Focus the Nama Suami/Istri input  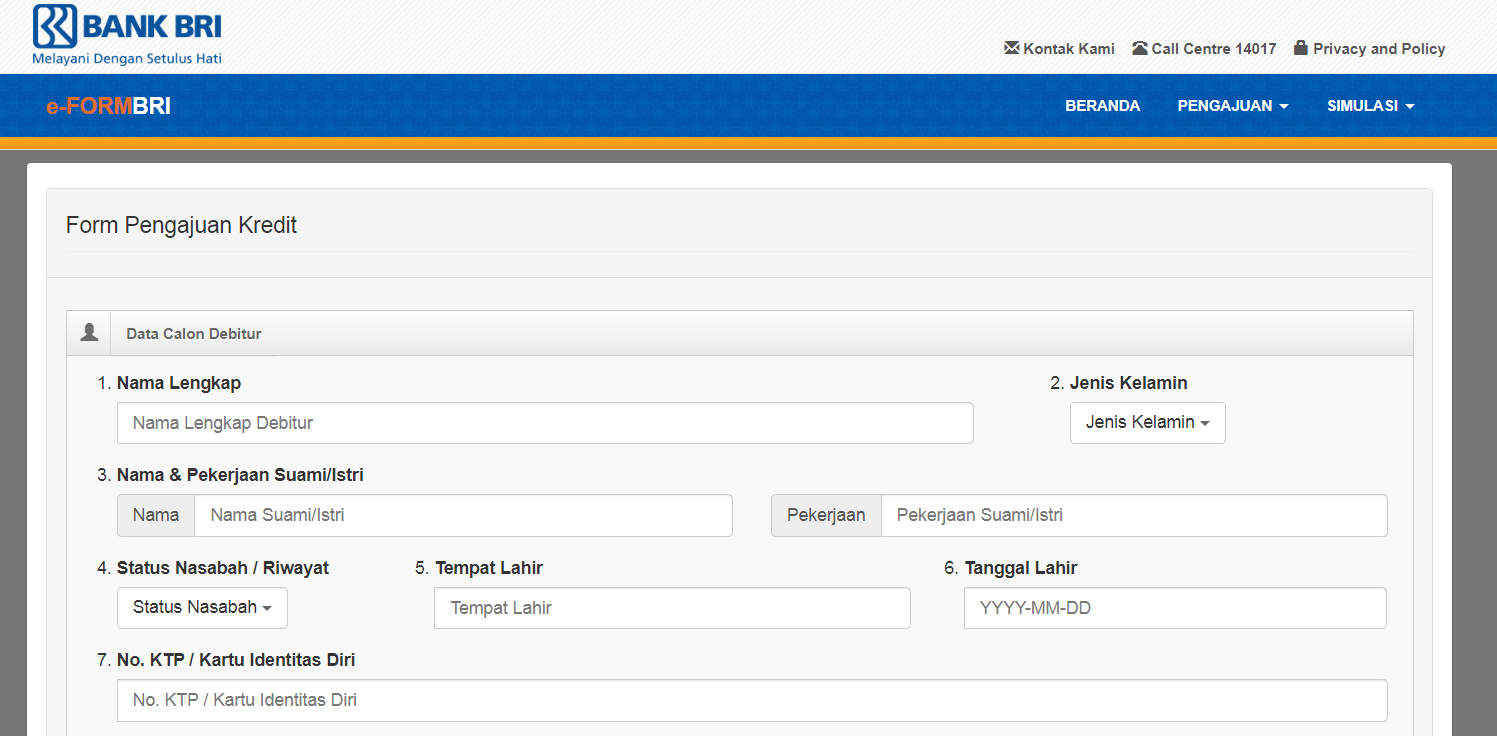click(x=464, y=515)
